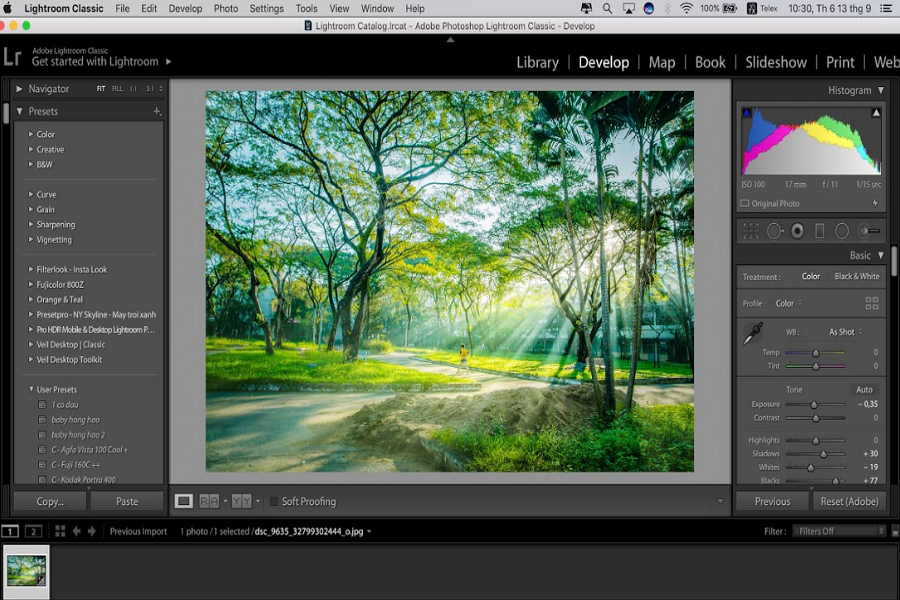Open the dsc_9635 filename source menu
900x600 pixels.
click(313, 531)
